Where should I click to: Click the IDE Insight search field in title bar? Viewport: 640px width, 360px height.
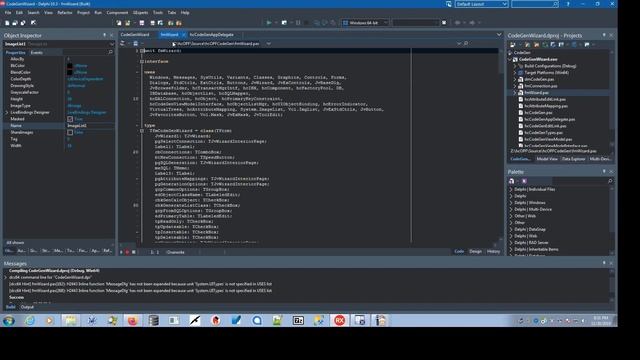(x=534, y=4)
